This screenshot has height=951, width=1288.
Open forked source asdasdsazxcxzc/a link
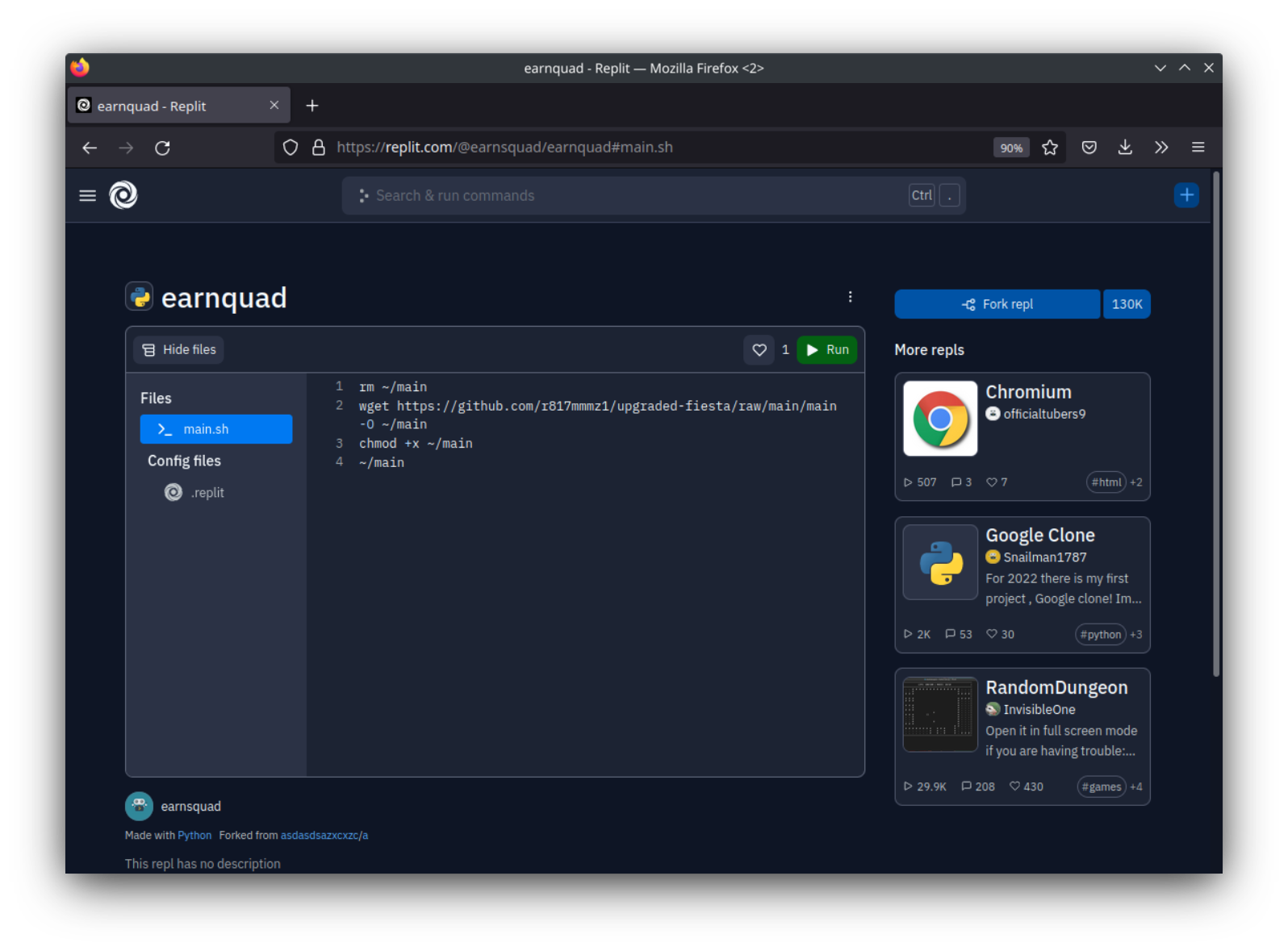click(324, 836)
